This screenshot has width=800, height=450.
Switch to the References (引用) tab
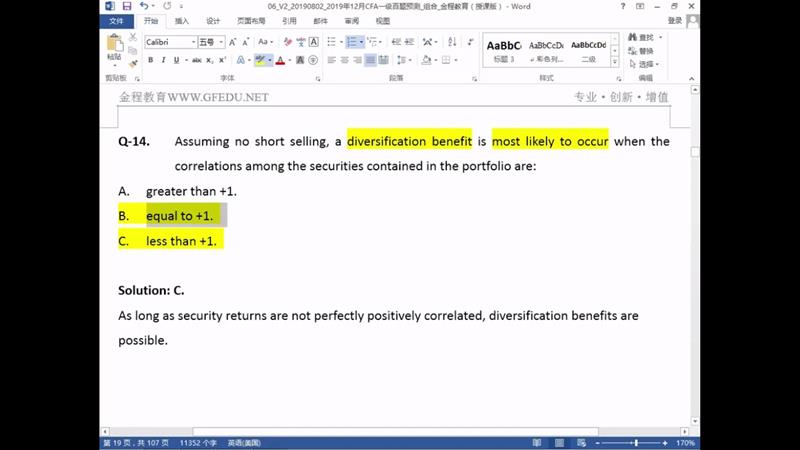[x=289, y=21]
